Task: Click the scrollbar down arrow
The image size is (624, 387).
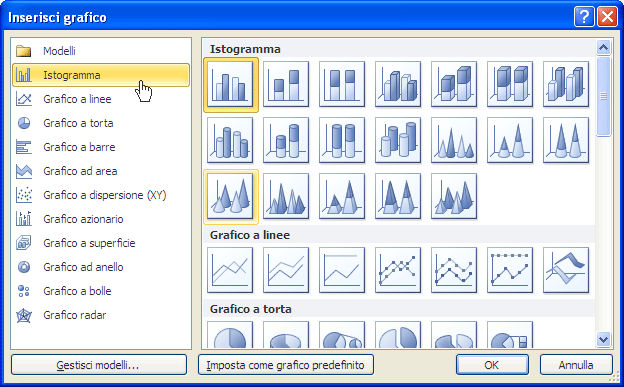Action: click(x=603, y=339)
